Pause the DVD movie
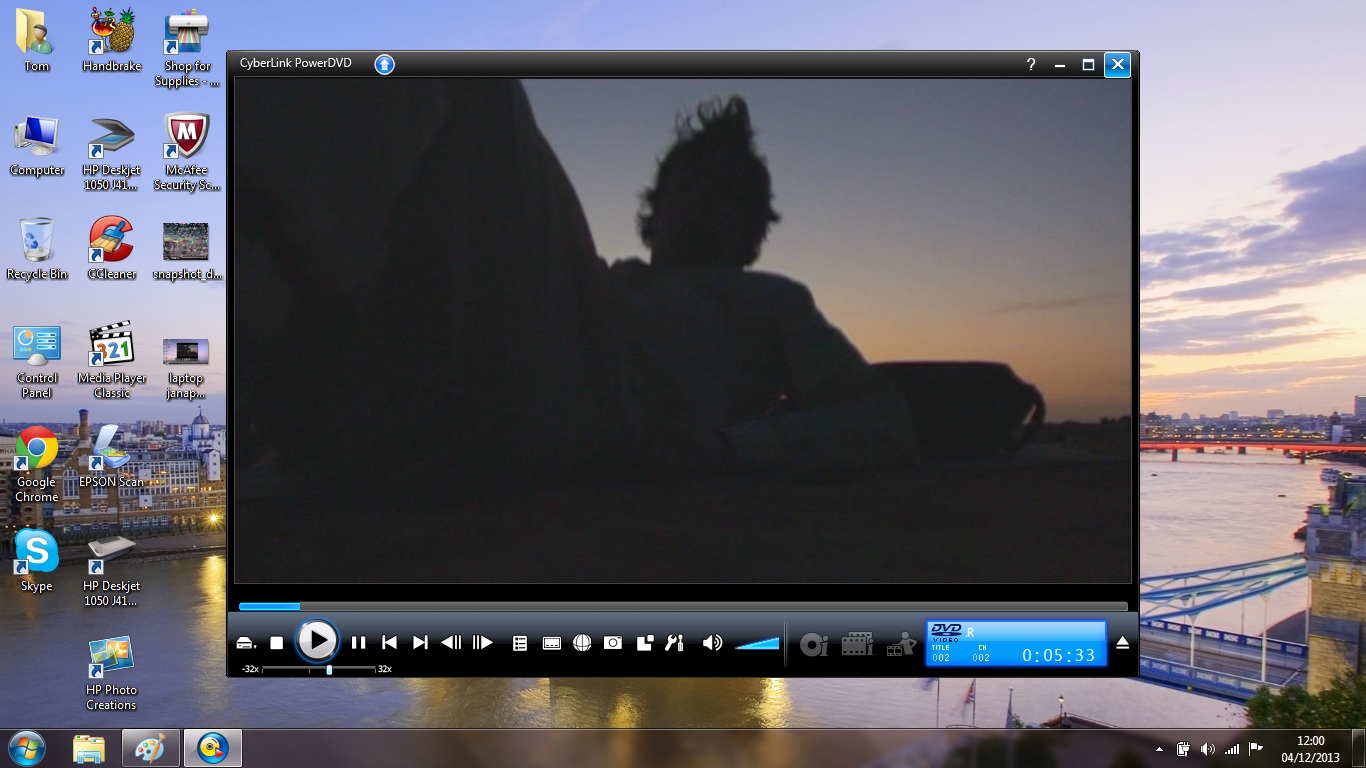 point(358,643)
